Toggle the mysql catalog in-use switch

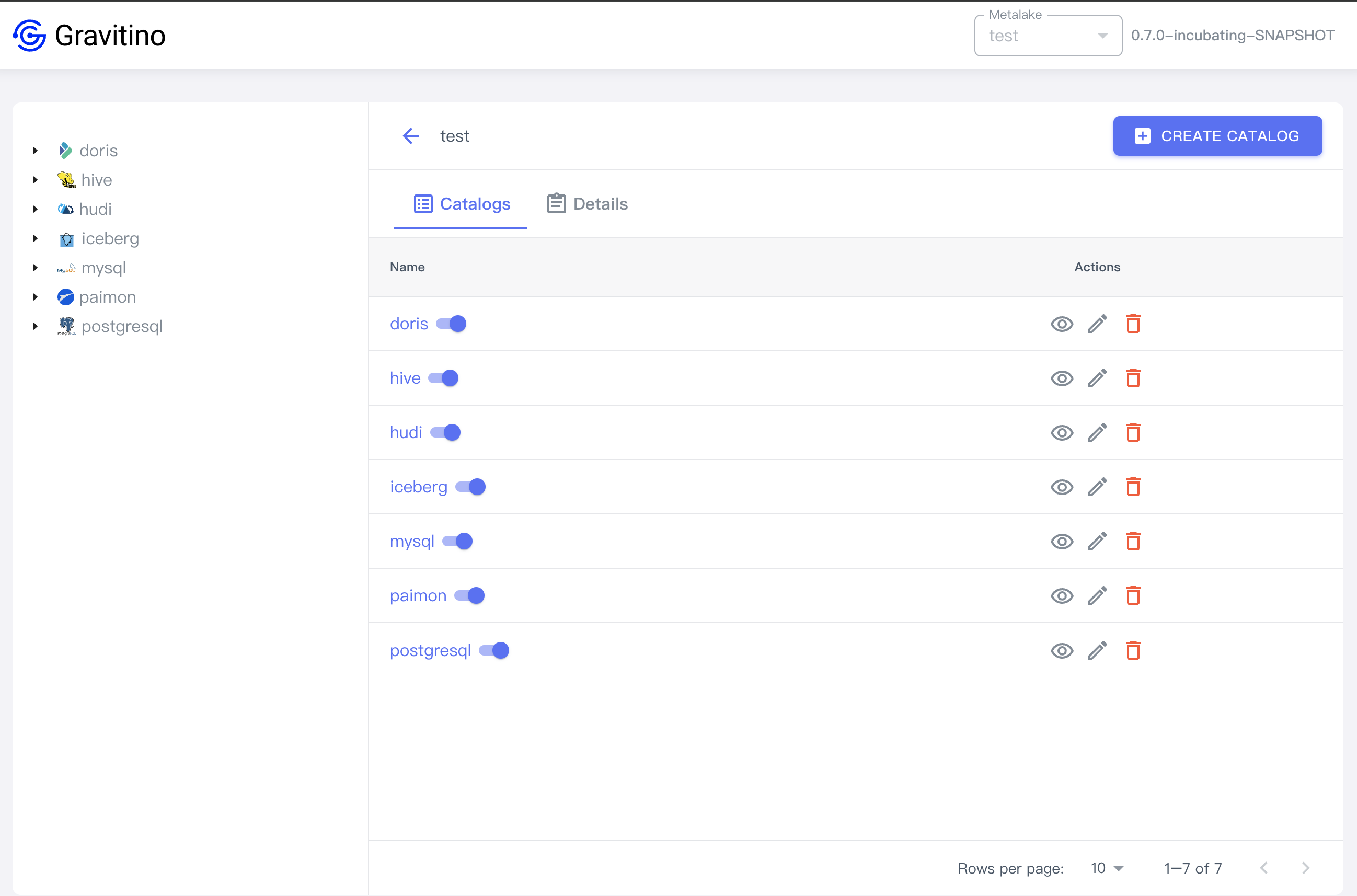(458, 541)
